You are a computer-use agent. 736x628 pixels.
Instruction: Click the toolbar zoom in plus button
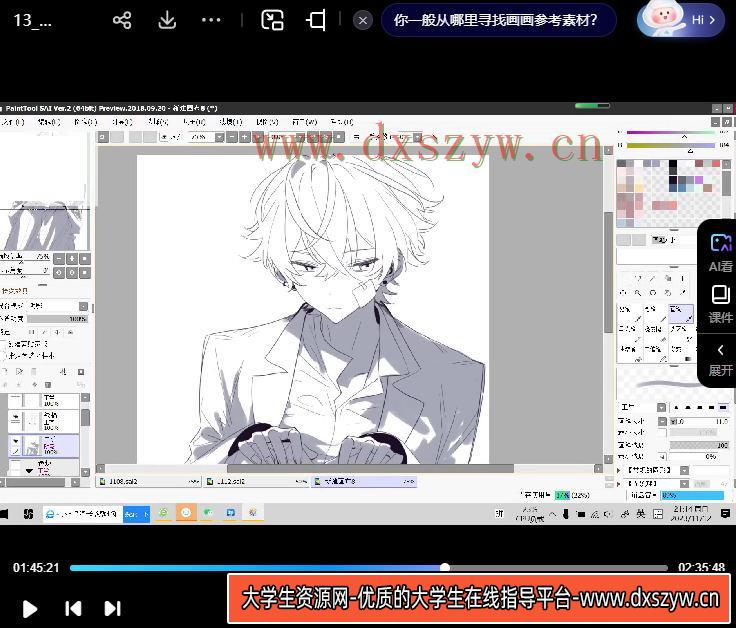[245, 137]
